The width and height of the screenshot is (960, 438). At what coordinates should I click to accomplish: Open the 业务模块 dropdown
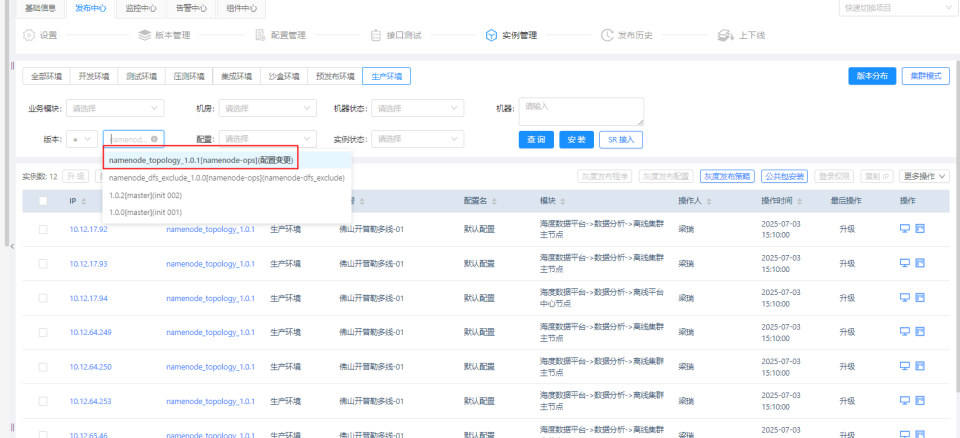[114, 108]
